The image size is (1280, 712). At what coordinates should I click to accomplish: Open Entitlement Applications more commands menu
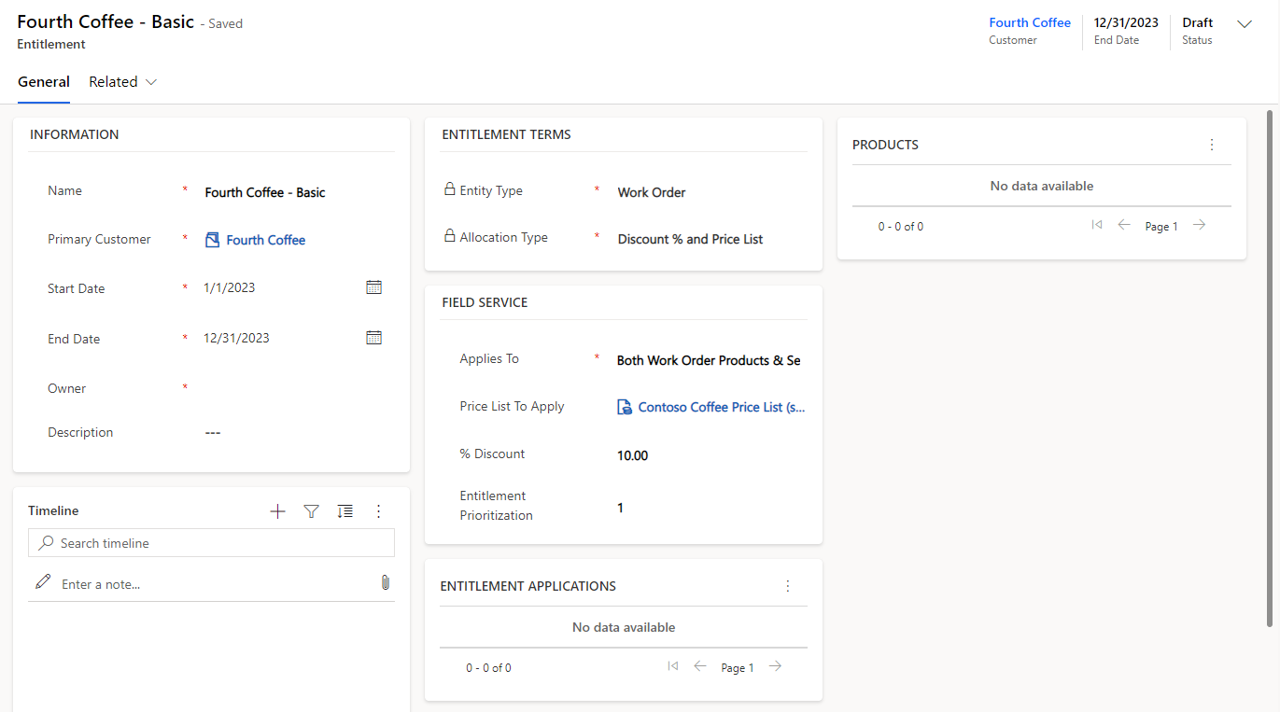coord(788,586)
